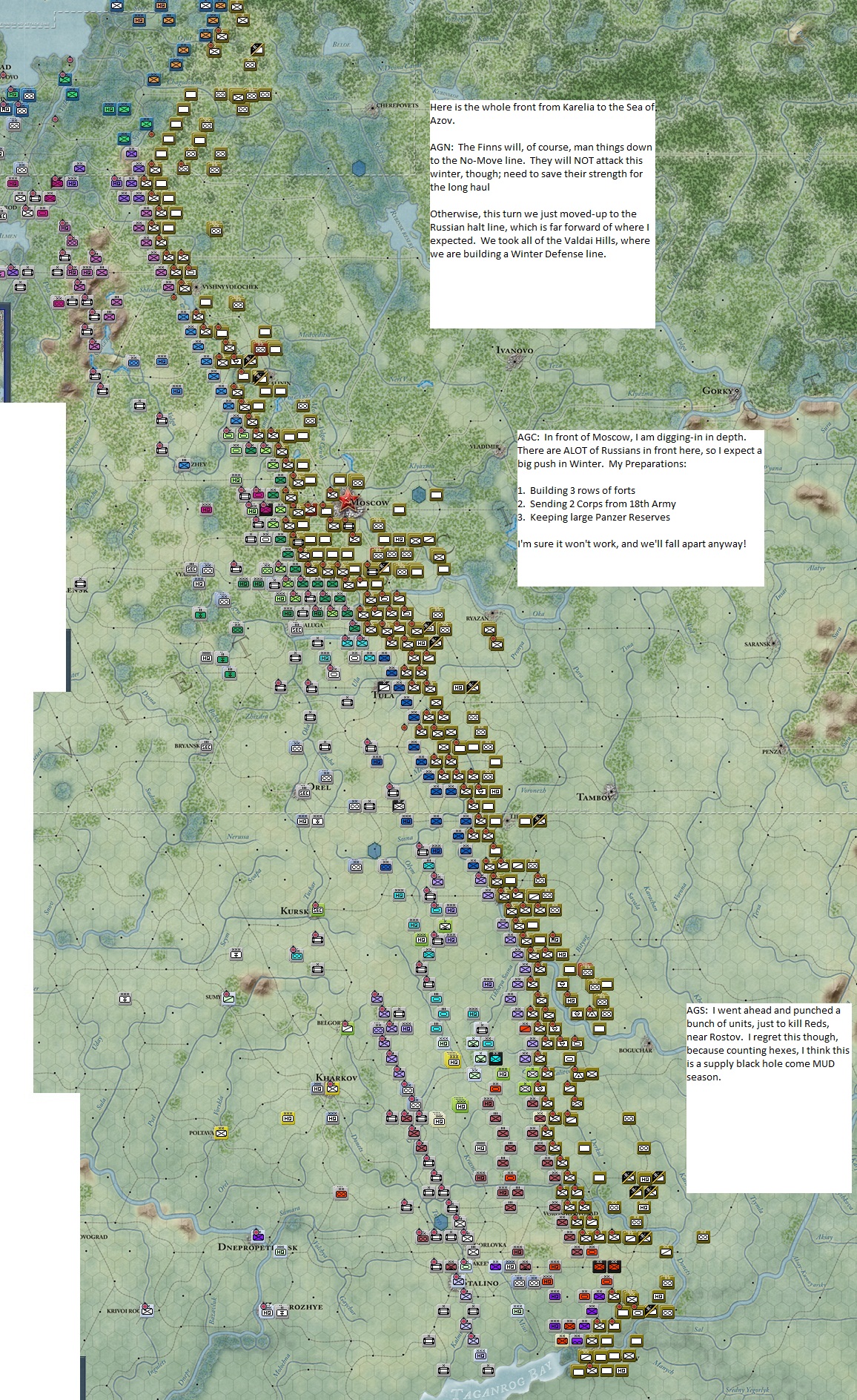The width and height of the screenshot is (857, 1400).
Task: Select the lone grey unit west of Sumy
Action: pos(125,999)
